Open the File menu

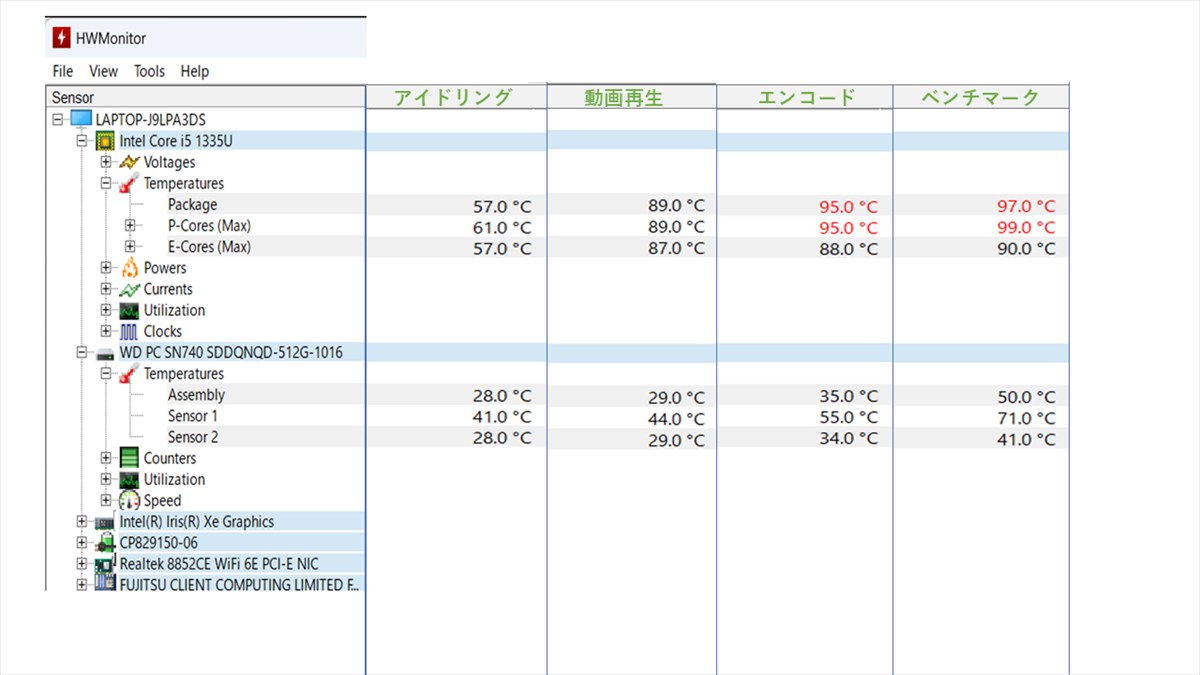pos(63,71)
